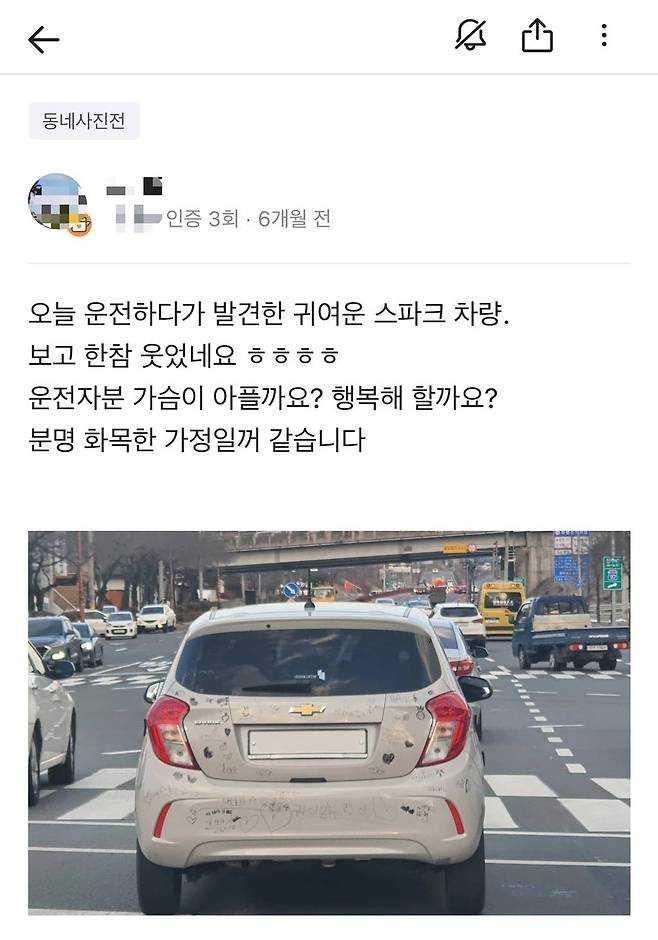The width and height of the screenshot is (658, 940).
Task: Open the photo of the Spark car
Action: click(x=329, y=722)
